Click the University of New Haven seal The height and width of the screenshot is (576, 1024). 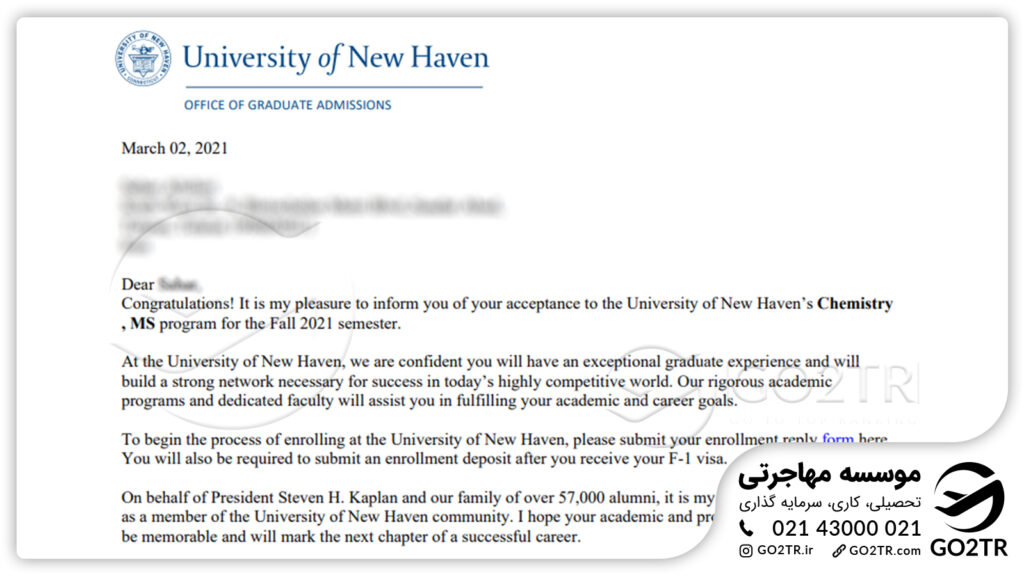[x=143, y=58]
